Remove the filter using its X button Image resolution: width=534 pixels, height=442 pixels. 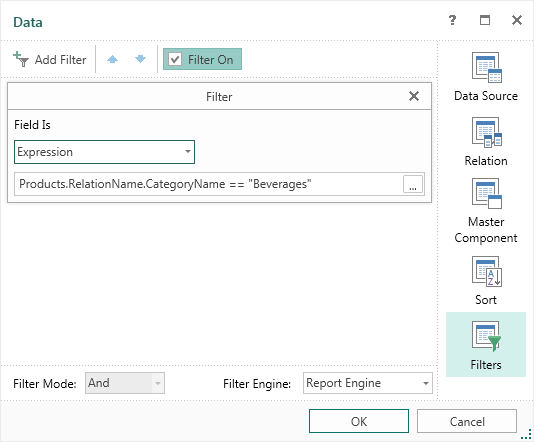coord(414,96)
